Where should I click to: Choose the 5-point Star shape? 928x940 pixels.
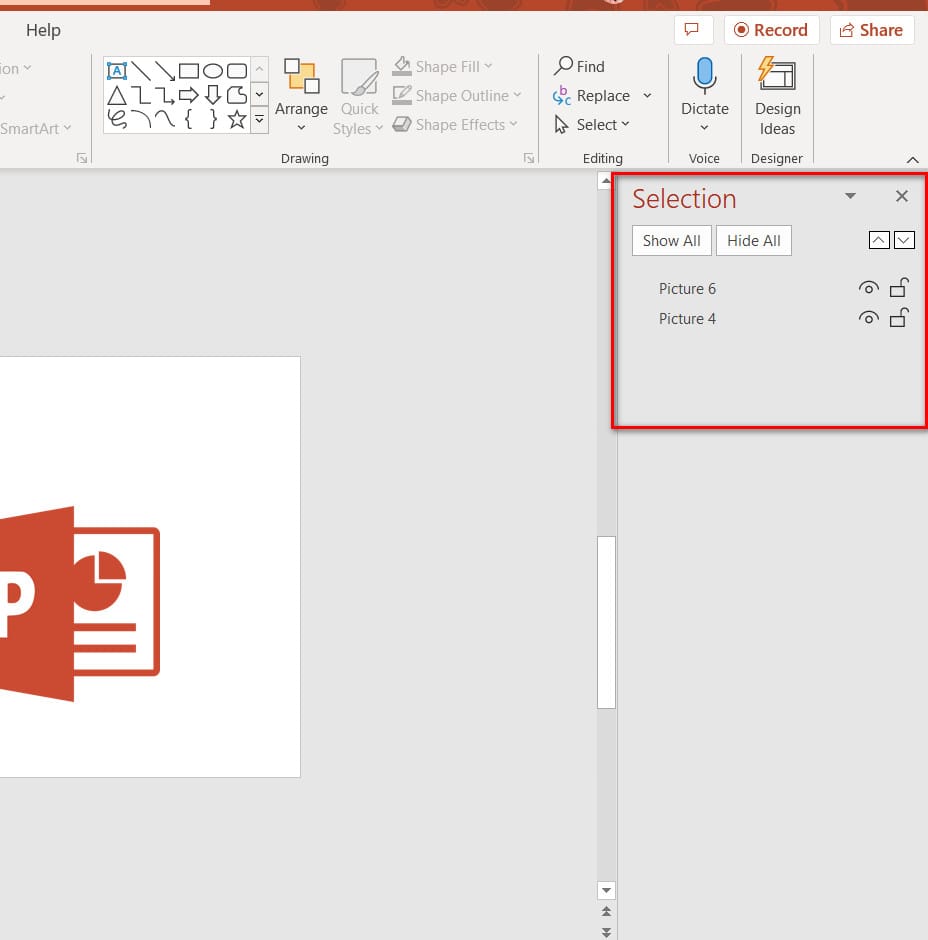coord(237,119)
